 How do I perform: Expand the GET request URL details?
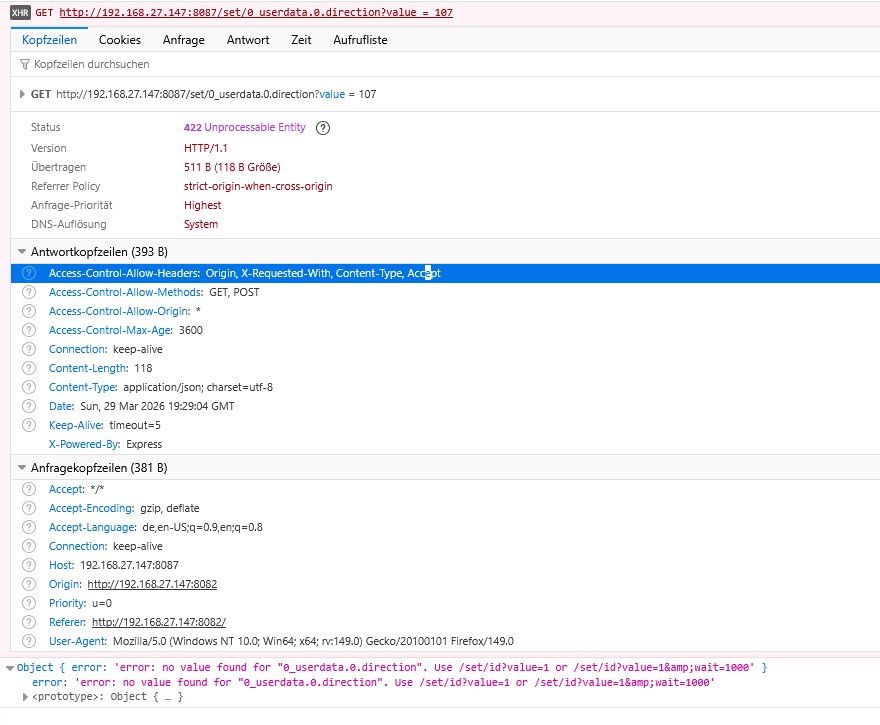tap(23, 94)
